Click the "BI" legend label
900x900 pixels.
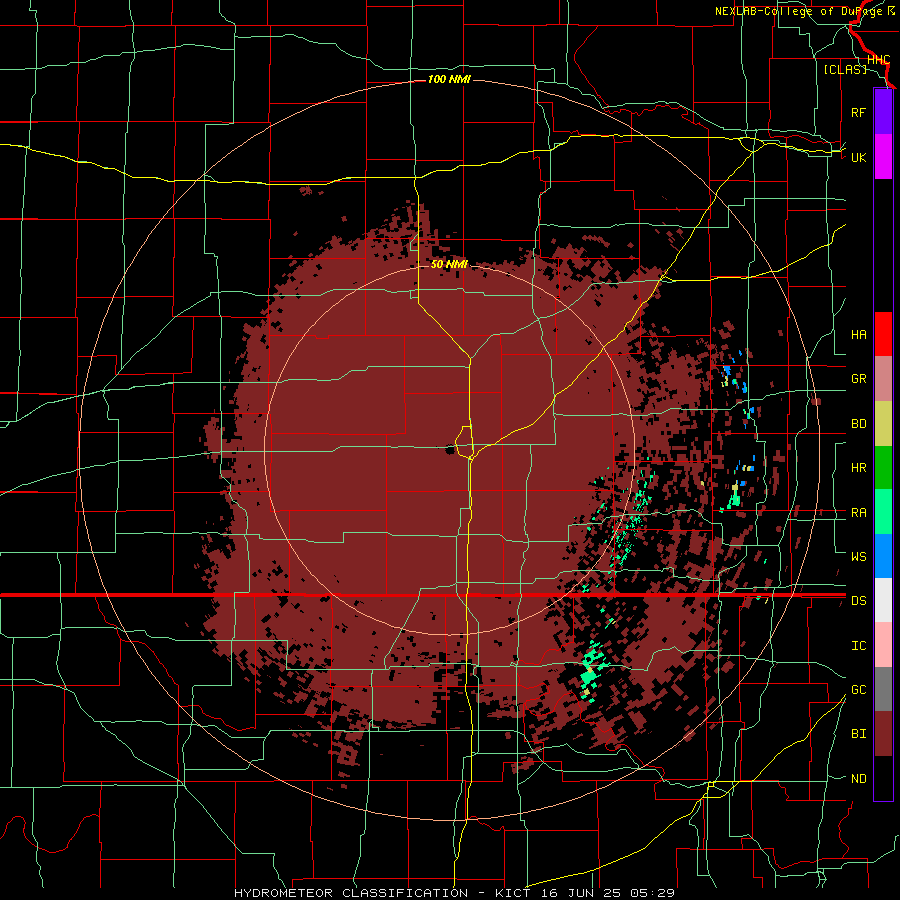pyautogui.click(x=858, y=734)
